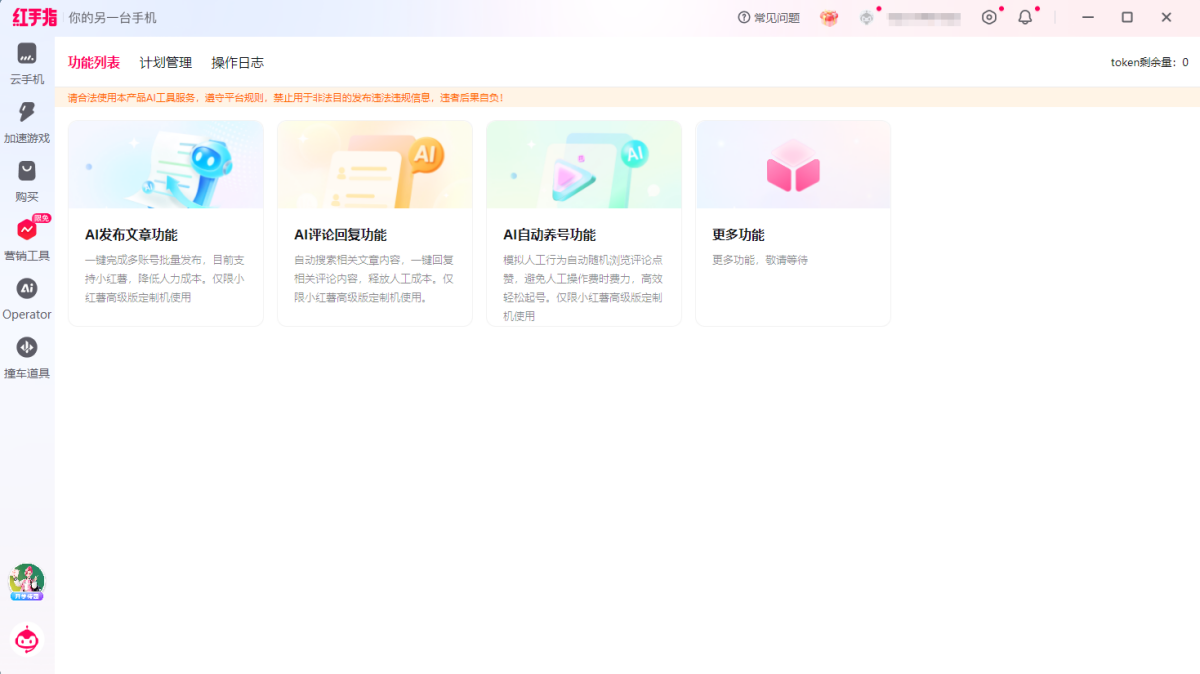1200x674 pixels.
Task: Click the 你的另一台手机 slogan text
Action: point(112,18)
